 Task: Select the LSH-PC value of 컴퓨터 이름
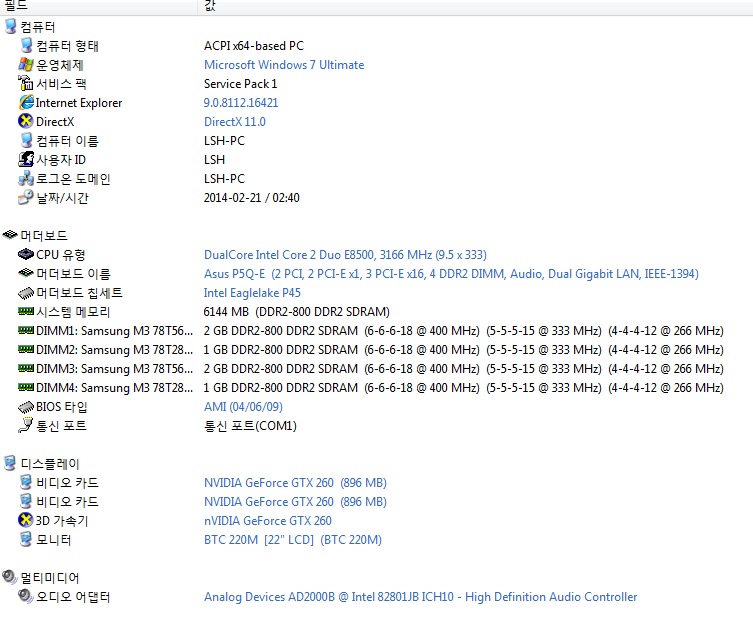[224, 141]
